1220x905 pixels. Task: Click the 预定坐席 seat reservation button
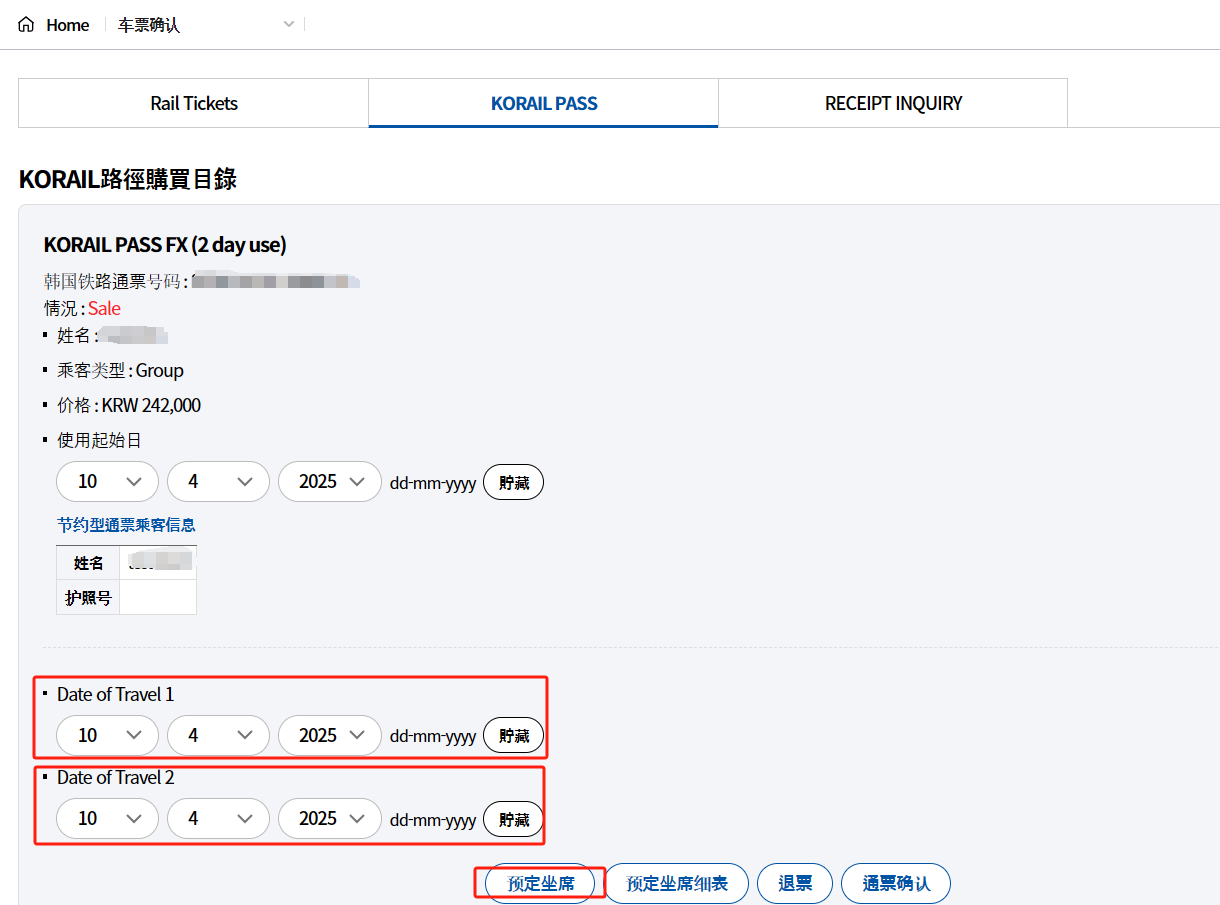coord(540,884)
